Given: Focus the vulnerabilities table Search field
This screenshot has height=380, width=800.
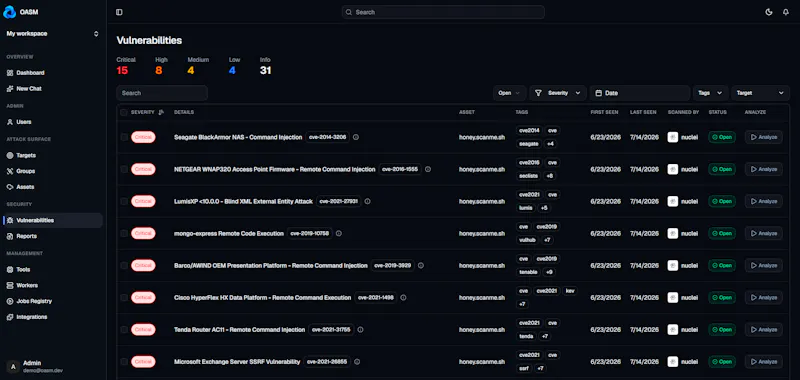Looking at the screenshot, I should pyautogui.click(x=162, y=93).
